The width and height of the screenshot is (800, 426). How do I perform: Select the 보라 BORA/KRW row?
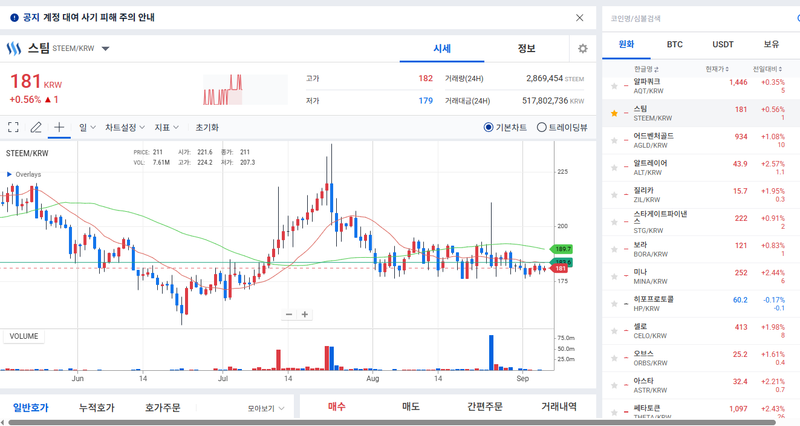point(701,249)
